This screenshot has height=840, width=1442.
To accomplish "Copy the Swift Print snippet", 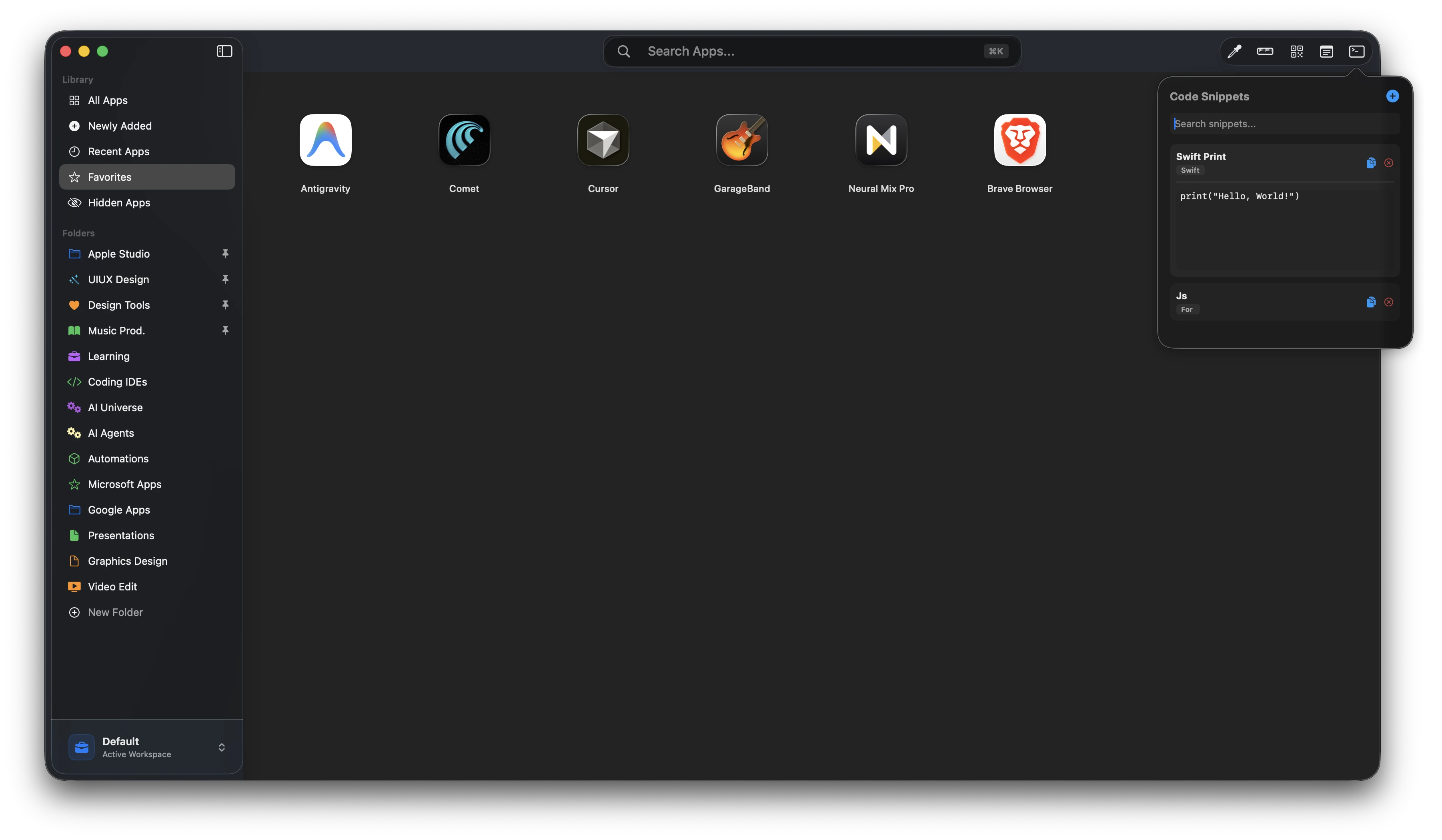I will click(x=1371, y=163).
